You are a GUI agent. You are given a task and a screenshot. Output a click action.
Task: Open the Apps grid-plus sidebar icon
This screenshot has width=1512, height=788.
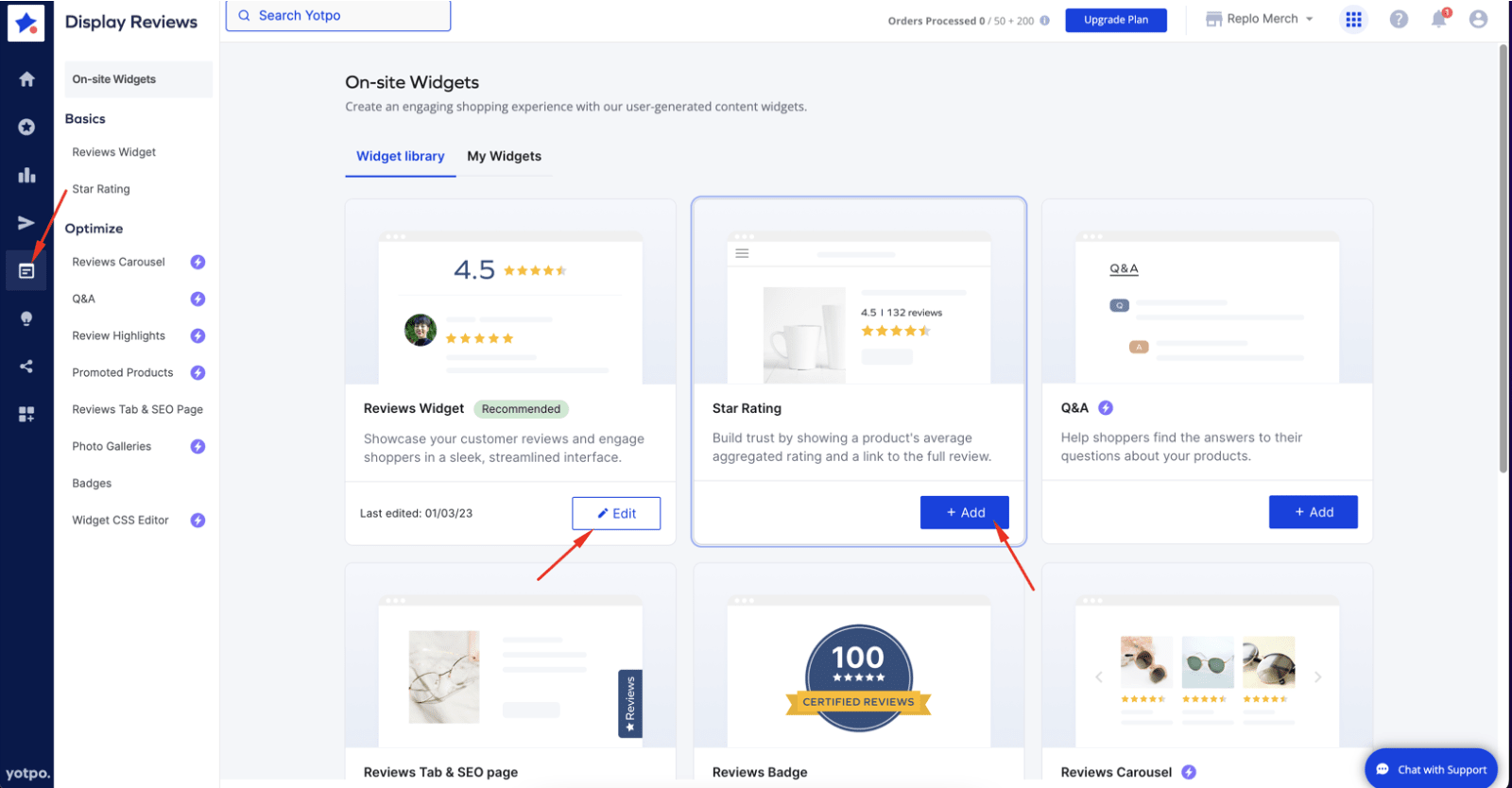pos(26,414)
